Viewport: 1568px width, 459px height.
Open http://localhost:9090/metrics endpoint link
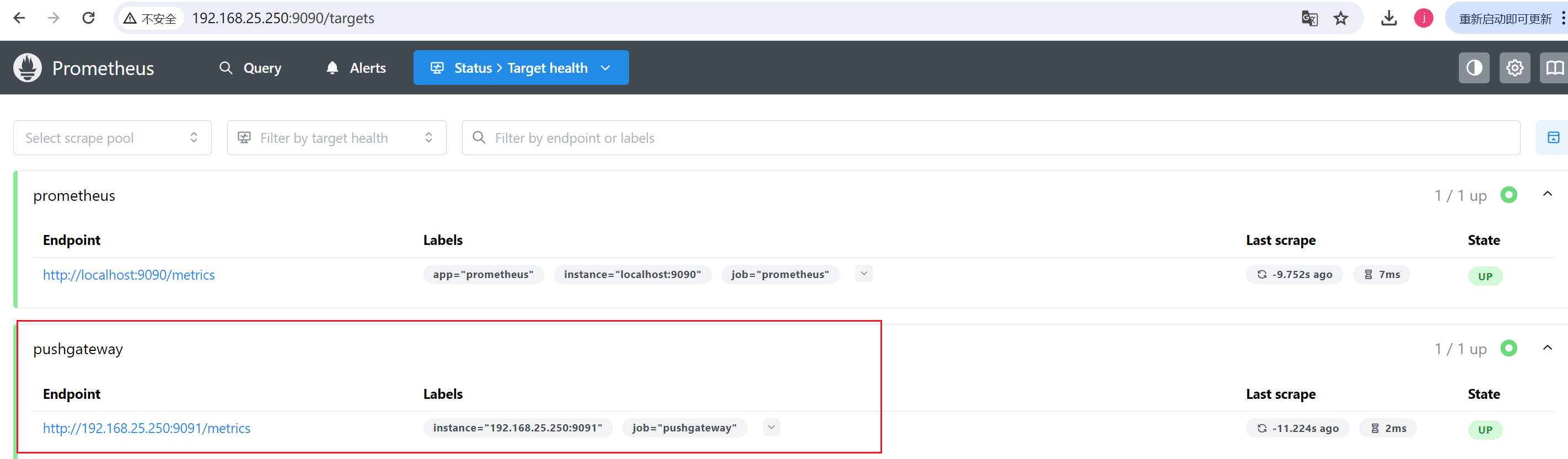point(128,275)
